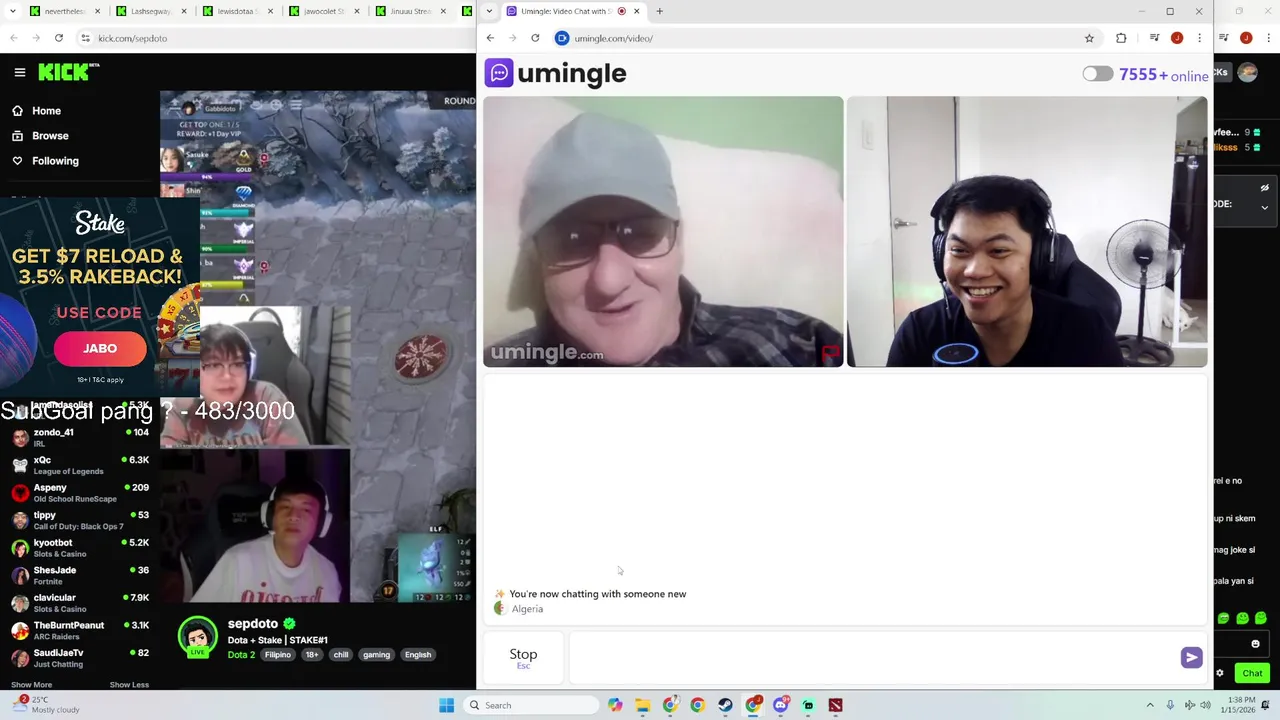
Task: Select the Filipino tag
Action: [278, 655]
